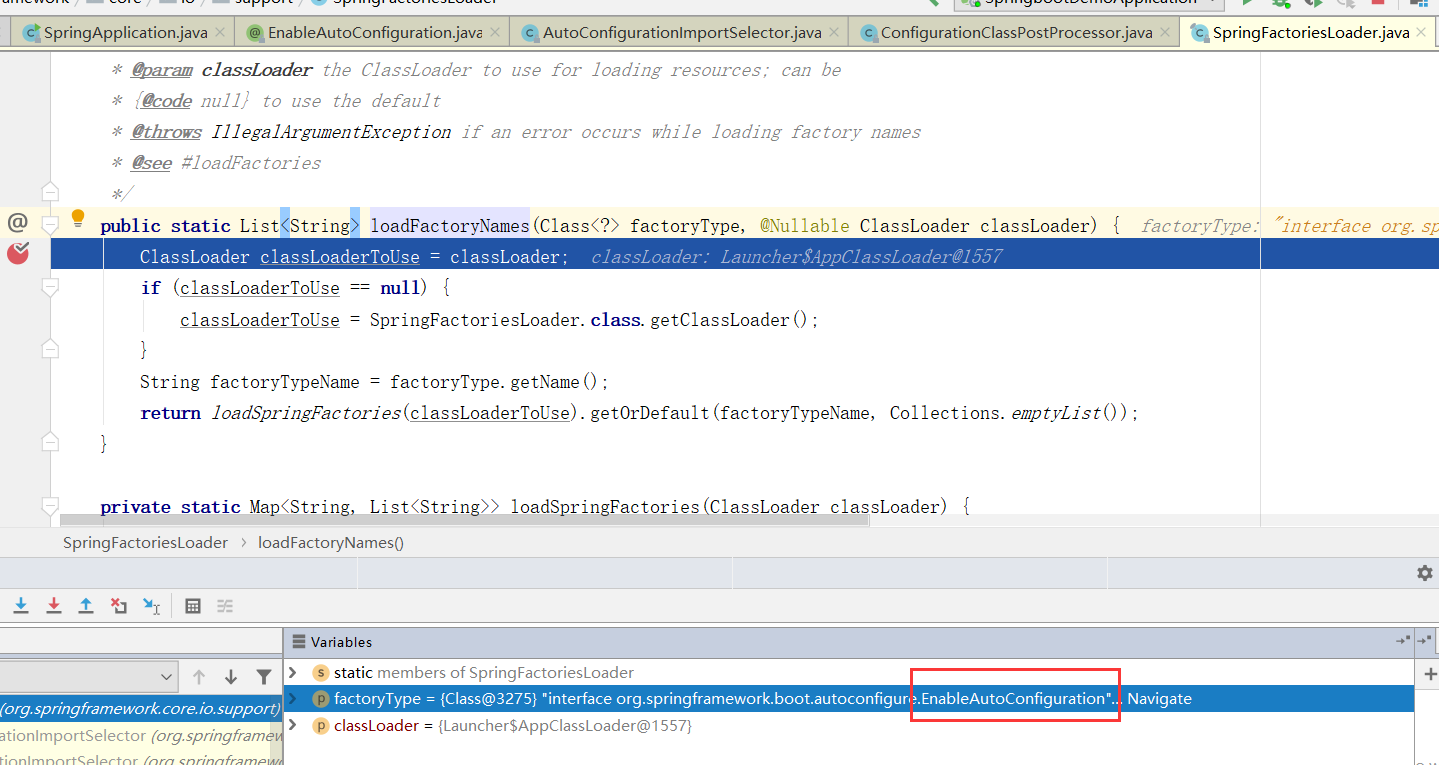Click the Collections.emptyList() call
This screenshot has height=765, width=1439.
point(1009,413)
